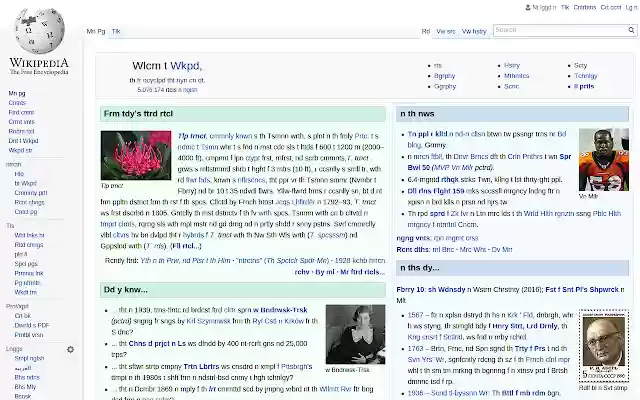Viewport: 640px width, 400px height.
Task: Click the '1567' year link
Action: coord(415,315)
